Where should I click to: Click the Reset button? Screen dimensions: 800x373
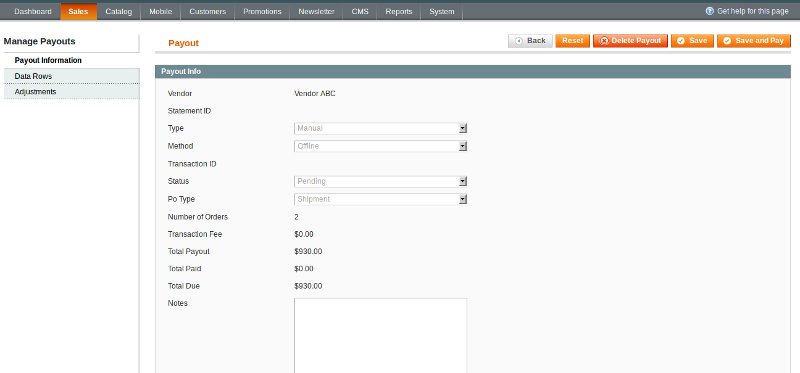pos(572,41)
